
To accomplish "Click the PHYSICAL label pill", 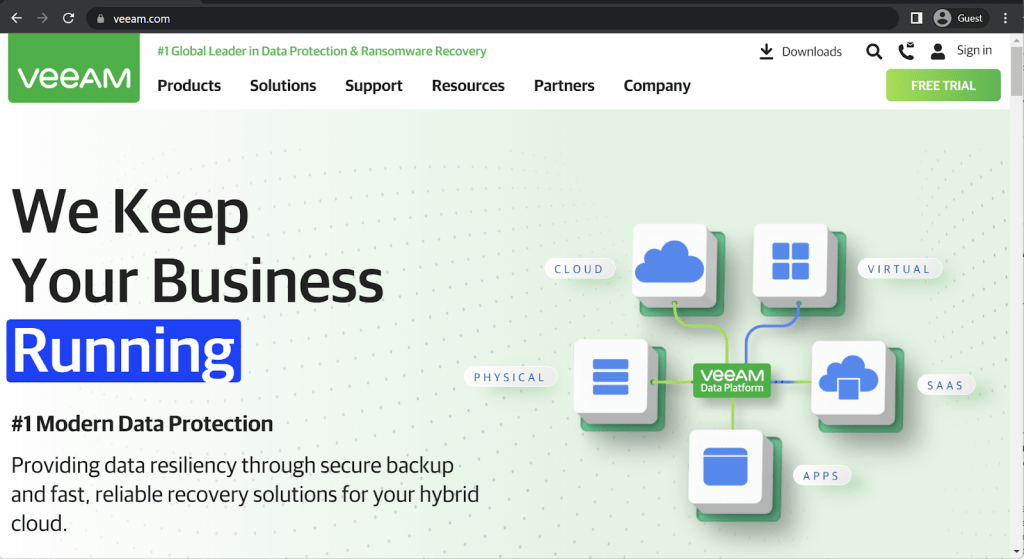I will pyautogui.click(x=509, y=377).
